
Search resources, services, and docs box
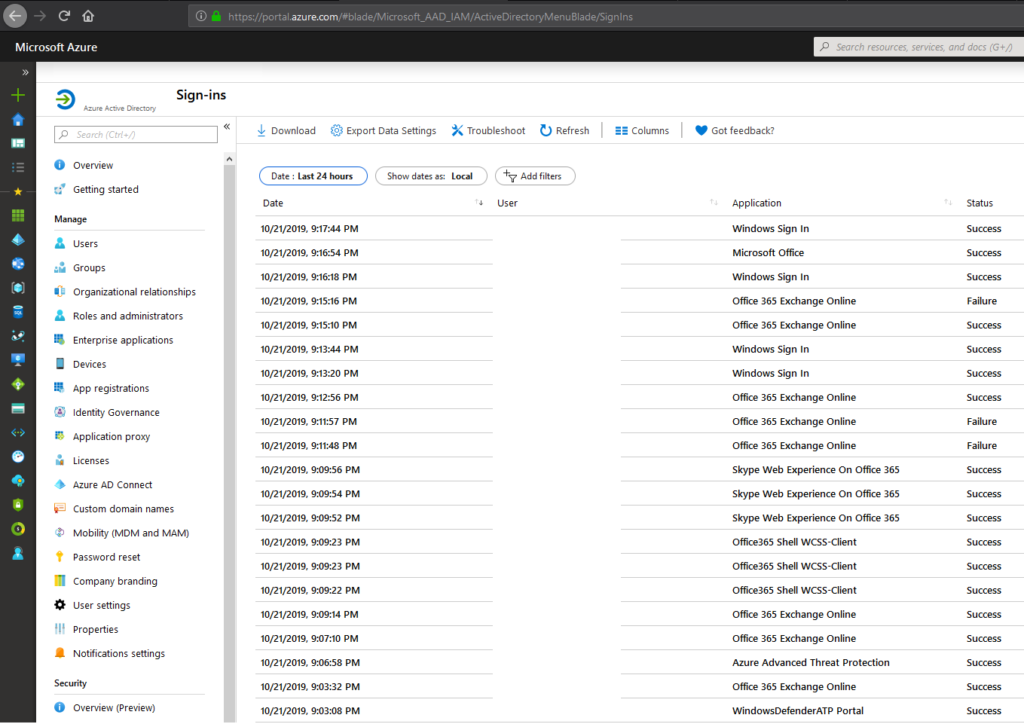coord(919,47)
